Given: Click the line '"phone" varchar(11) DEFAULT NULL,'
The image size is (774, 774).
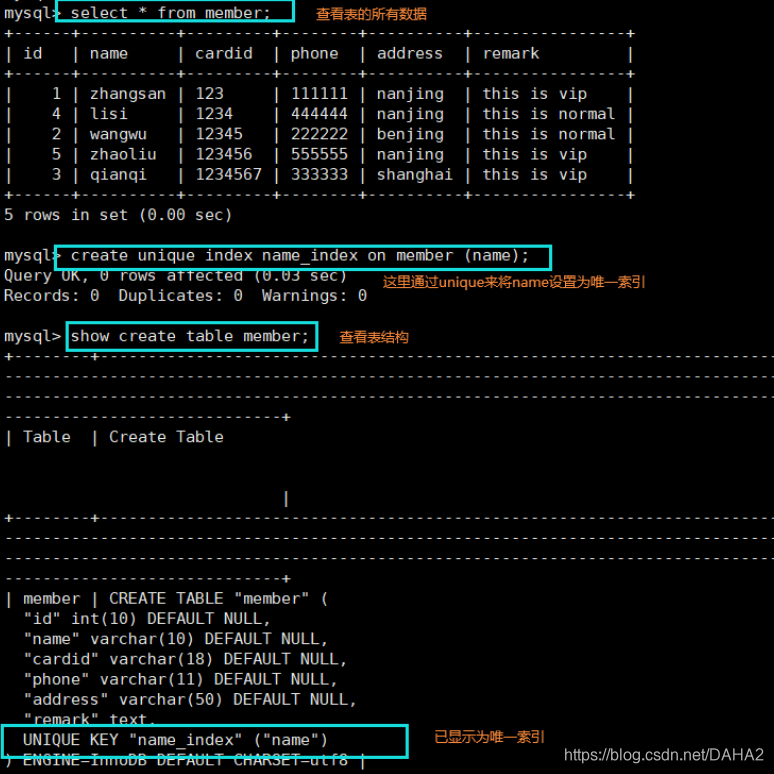Looking at the screenshot, I should click(180, 680).
